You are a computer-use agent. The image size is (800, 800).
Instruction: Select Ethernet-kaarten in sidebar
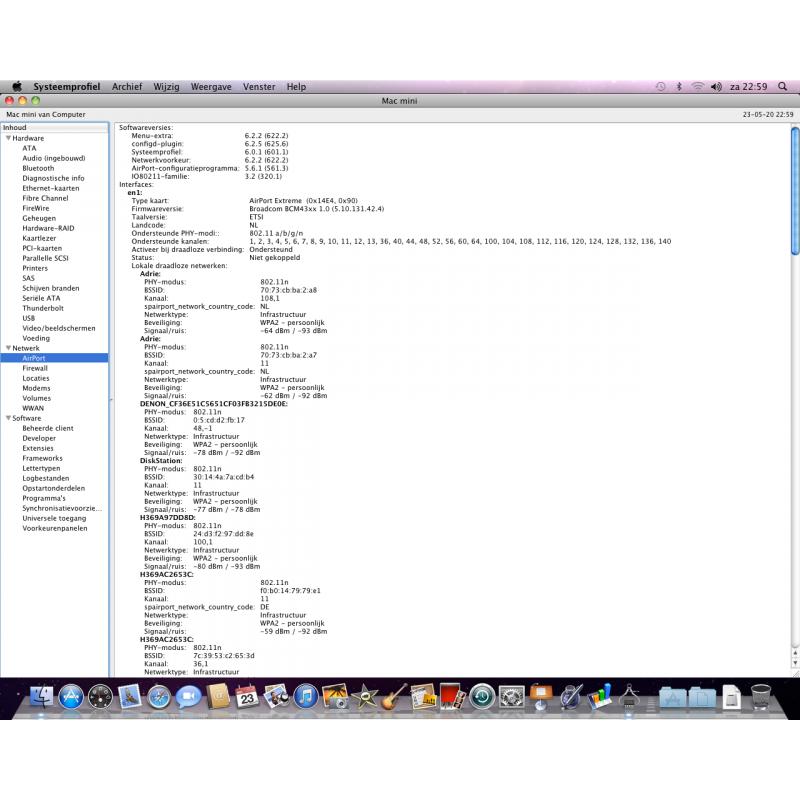(51, 188)
